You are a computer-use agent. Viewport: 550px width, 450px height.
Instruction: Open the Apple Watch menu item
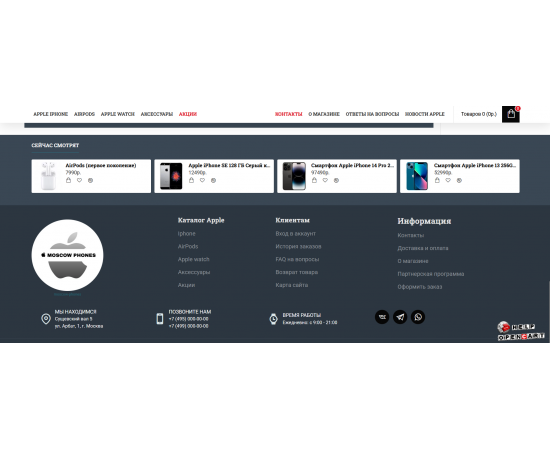[x=118, y=114]
